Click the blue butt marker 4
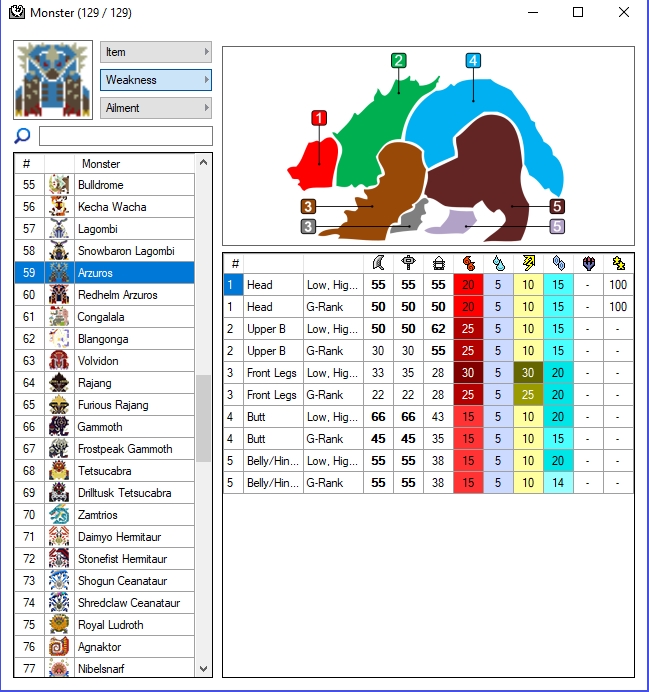Viewport: 649px width, 692px height. tap(473, 60)
